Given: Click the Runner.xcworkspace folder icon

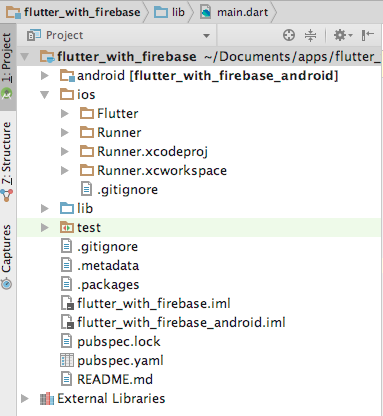Looking at the screenshot, I should [87, 170].
